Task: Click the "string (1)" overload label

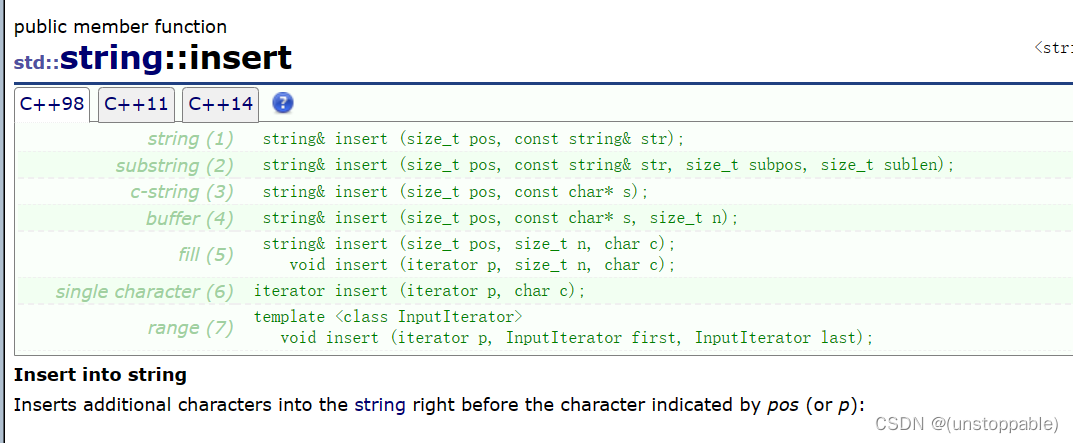Action: tap(190, 139)
